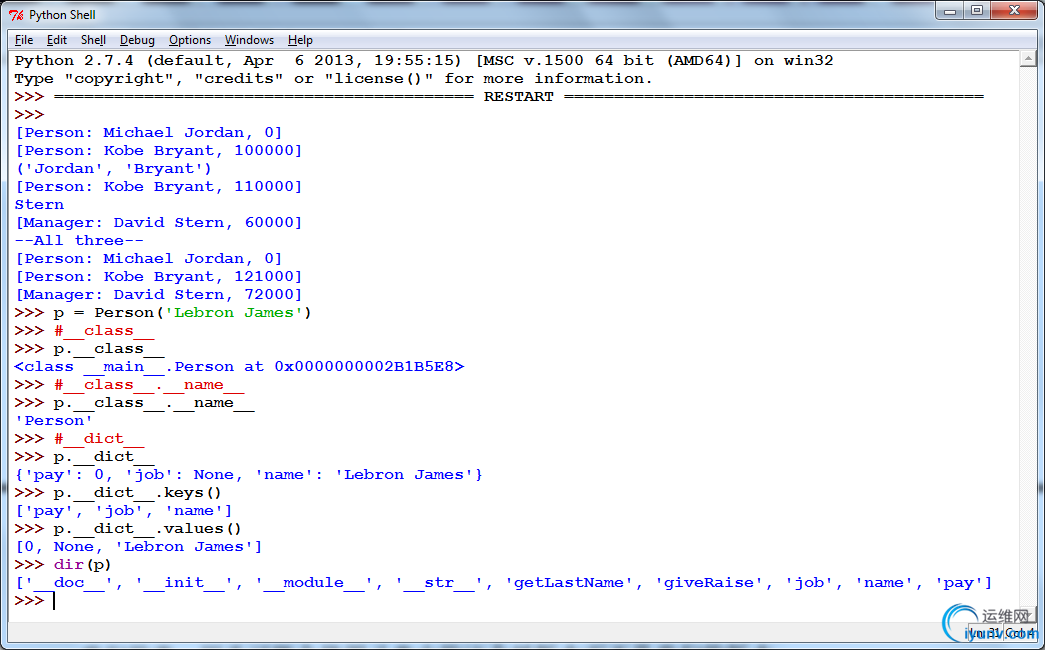Image resolution: width=1045 pixels, height=650 pixels.
Task: Maximize the Python Shell window
Action: click(x=977, y=11)
